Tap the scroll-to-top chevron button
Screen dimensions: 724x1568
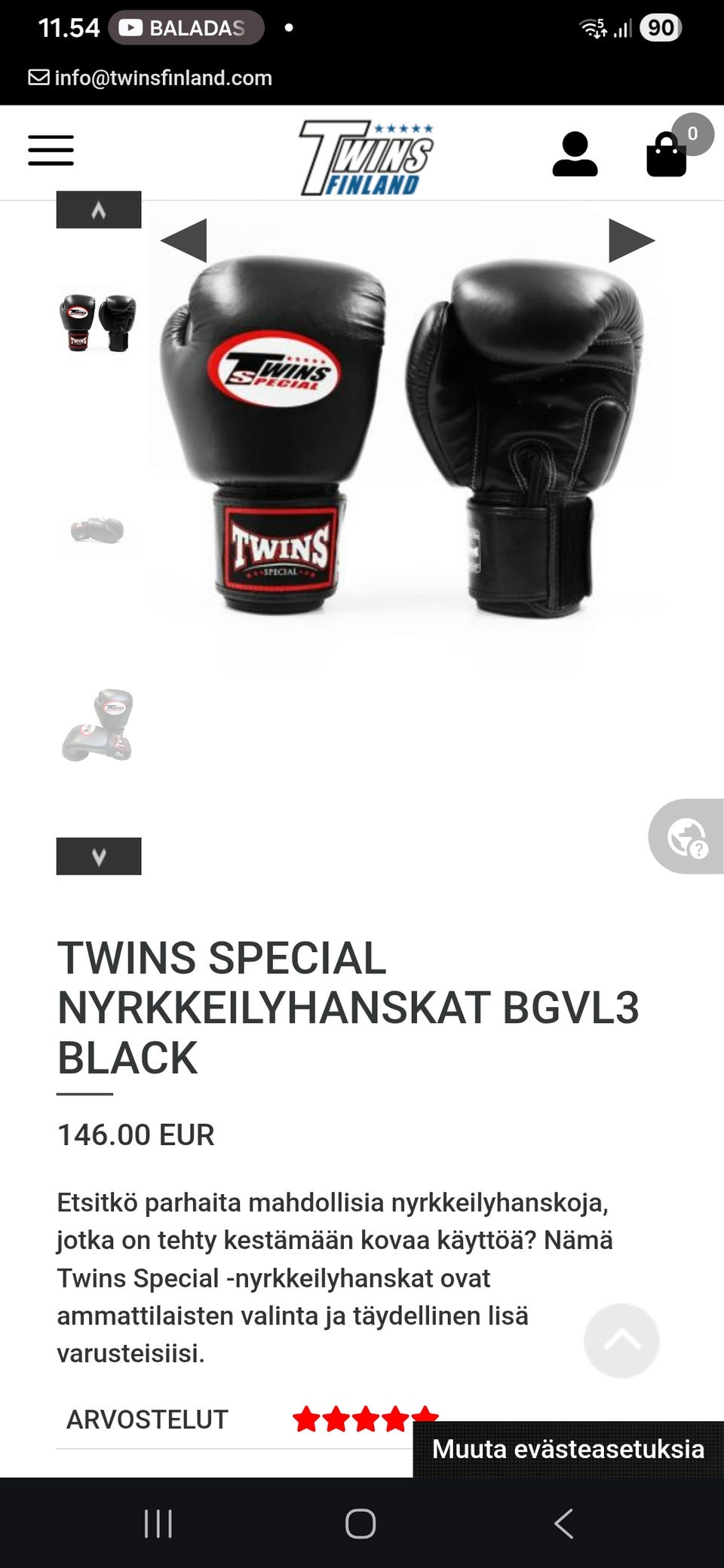click(621, 1340)
